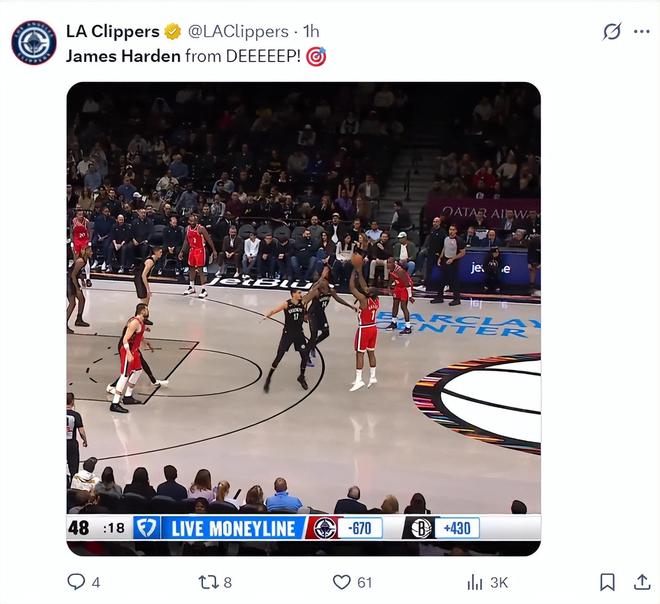660x604 pixels.
Task: Share the tweet via upload icon
Action: coord(642,582)
